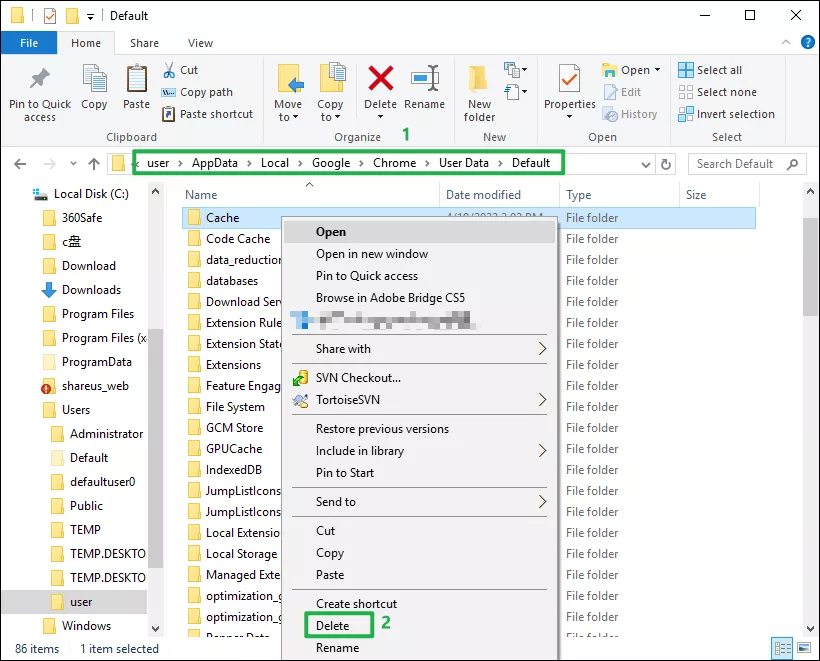The height and width of the screenshot is (661, 820).
Task: Expand the TortoiseSVN submenu
Action: (542, 400)
